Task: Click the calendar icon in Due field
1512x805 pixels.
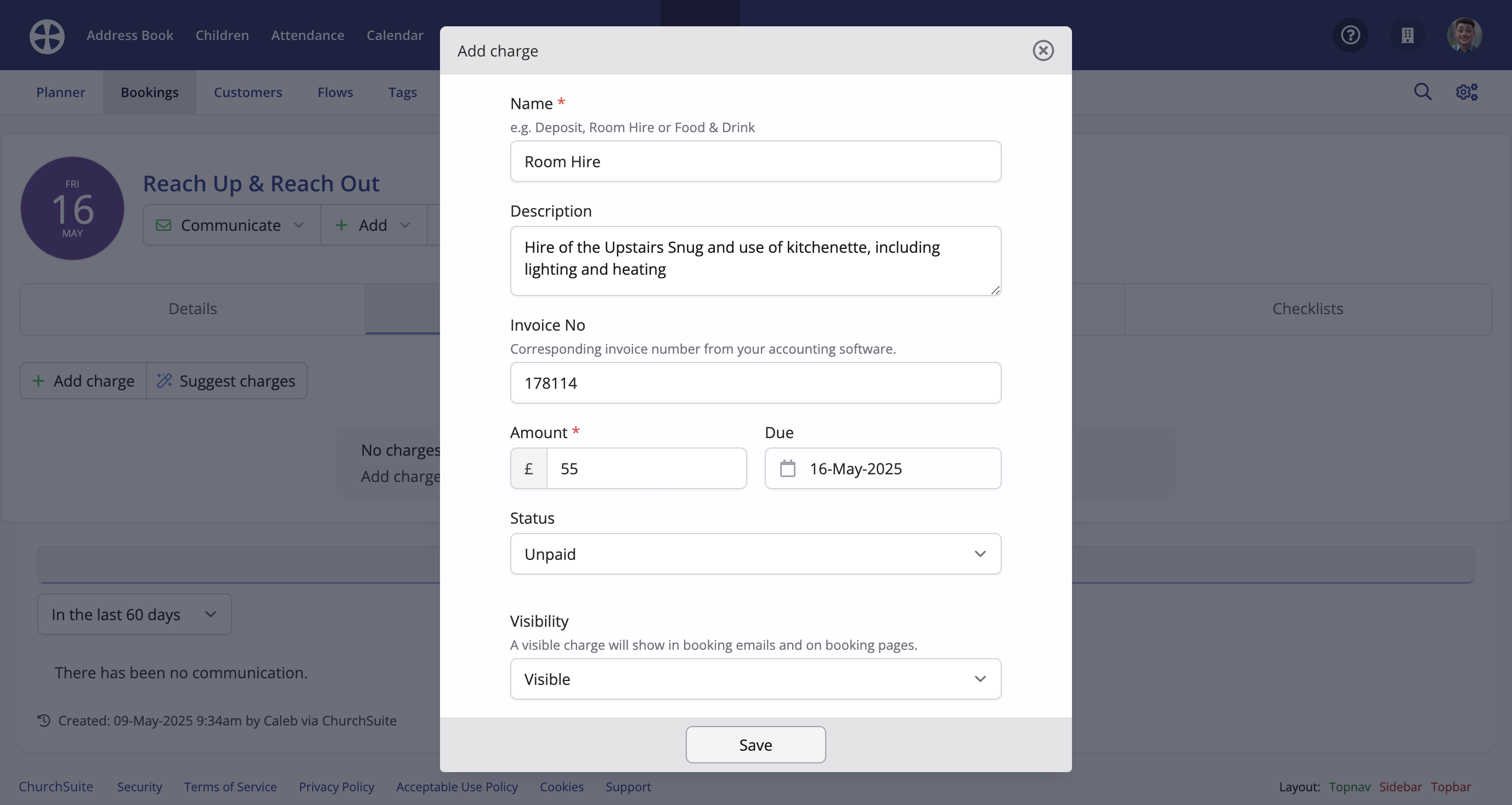Action: 788,468
